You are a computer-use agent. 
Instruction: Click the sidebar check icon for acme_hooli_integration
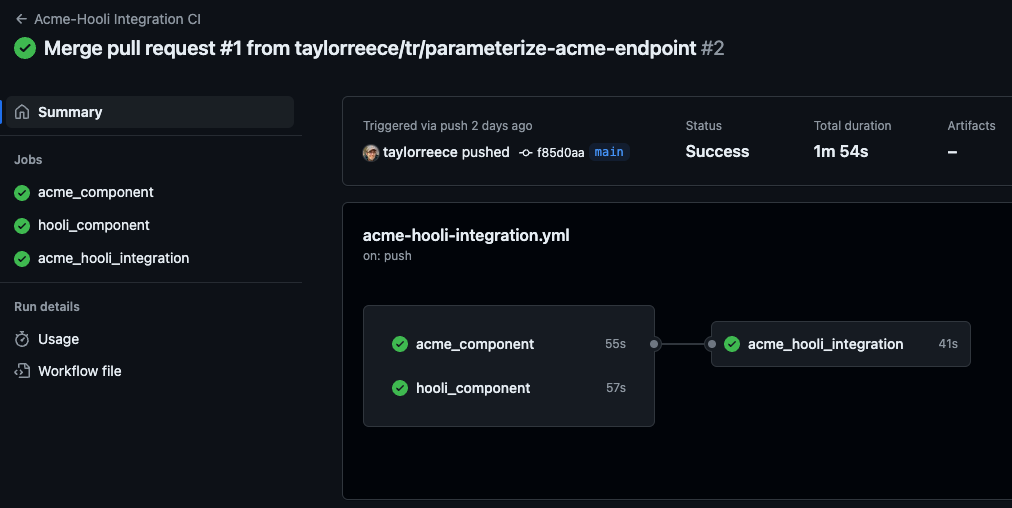(x=22, y=258)
